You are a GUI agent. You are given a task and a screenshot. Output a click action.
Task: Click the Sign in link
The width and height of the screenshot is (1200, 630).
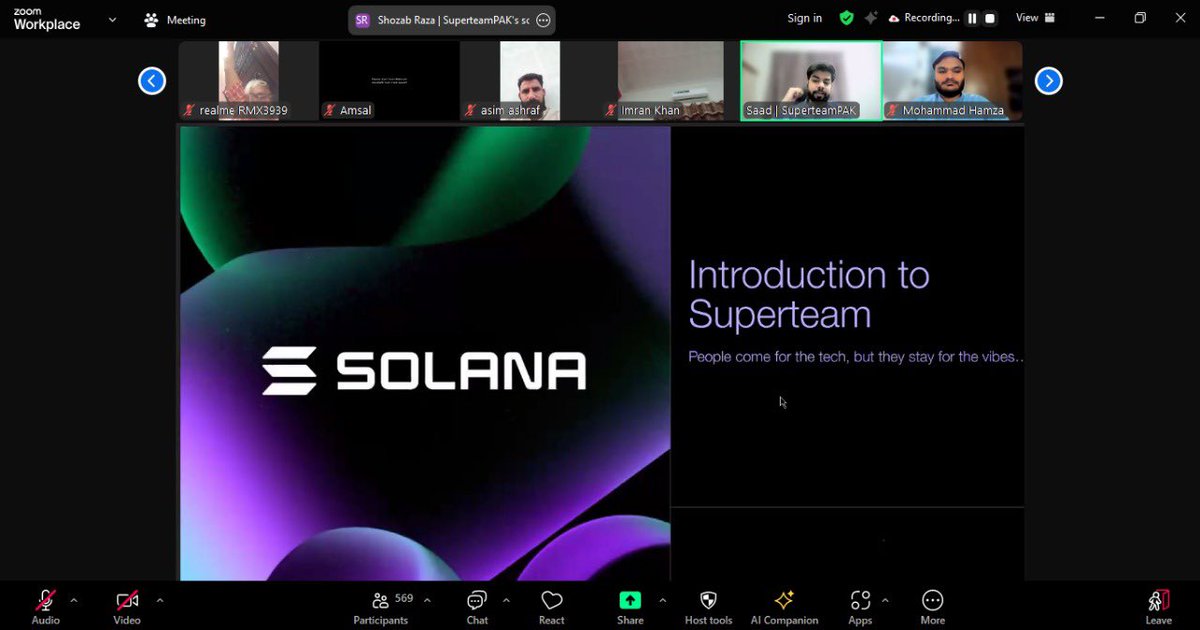tap(804, 18)
